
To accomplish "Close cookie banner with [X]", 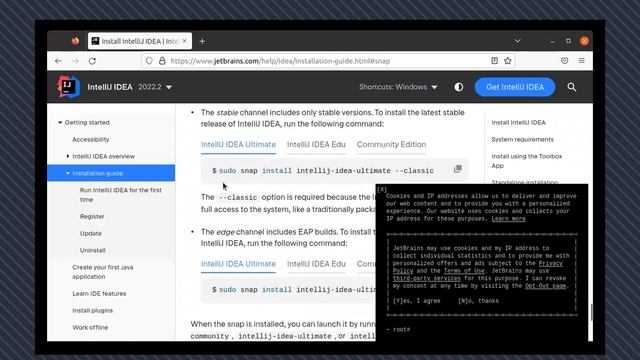I will click(382, 190).
